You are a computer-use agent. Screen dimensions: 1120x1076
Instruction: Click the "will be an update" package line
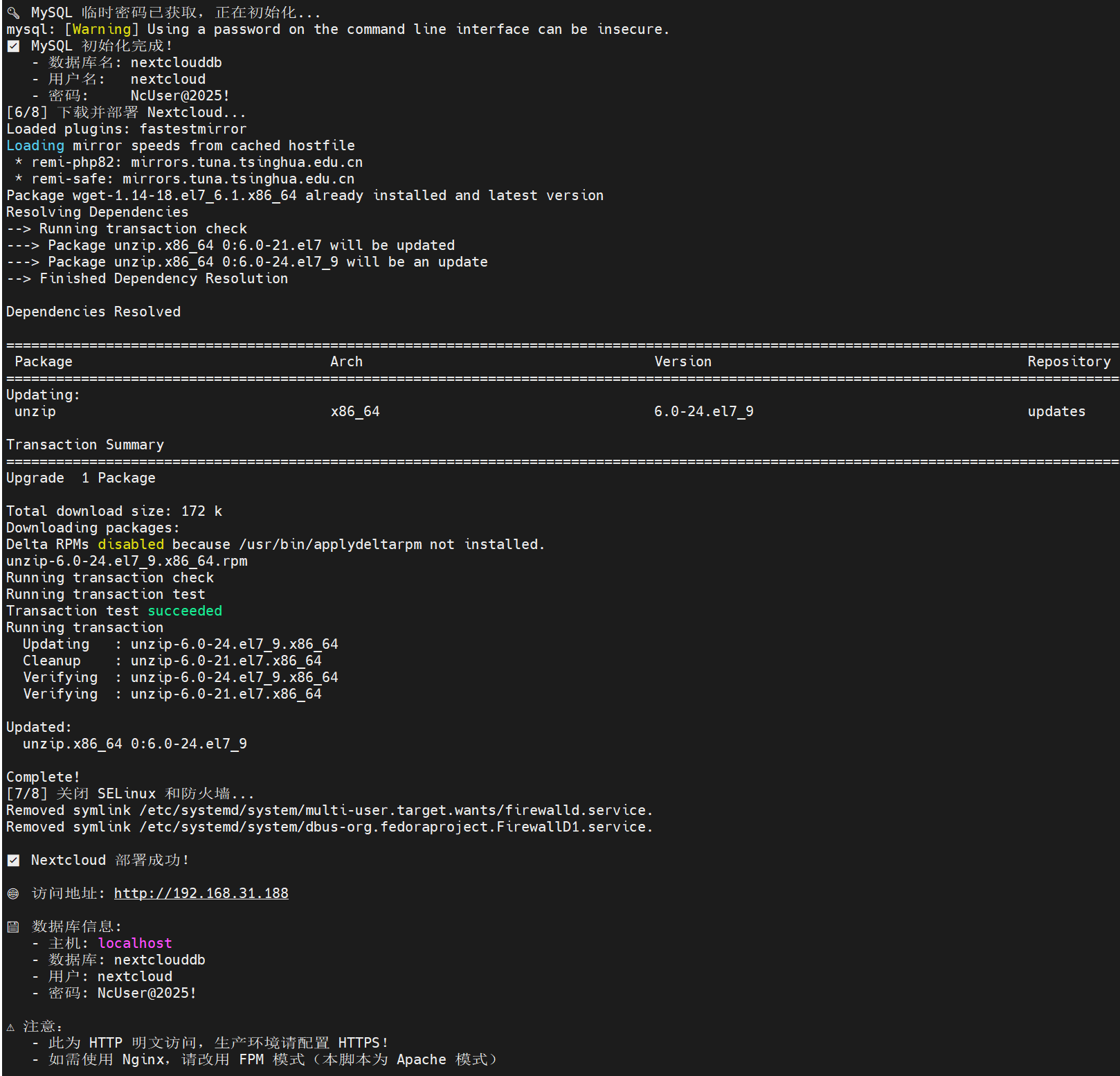click(247, 262)
